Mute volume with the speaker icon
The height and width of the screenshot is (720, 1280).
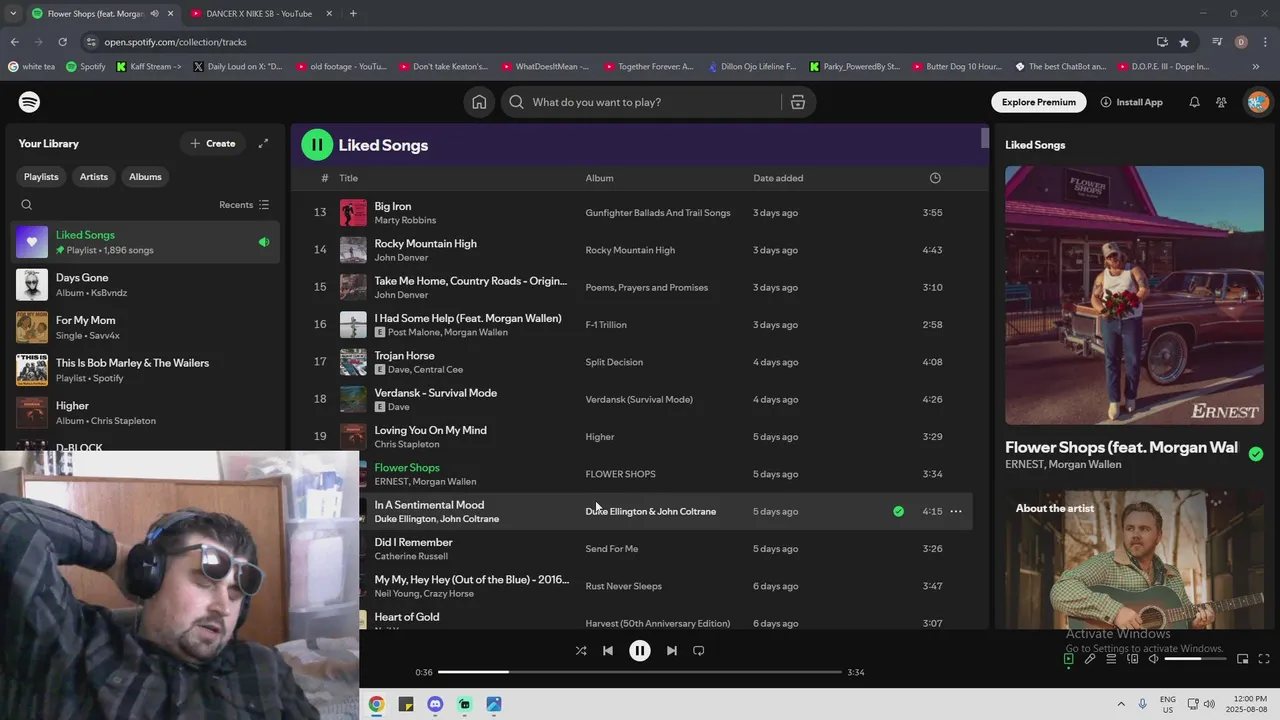click(1153, 659)
